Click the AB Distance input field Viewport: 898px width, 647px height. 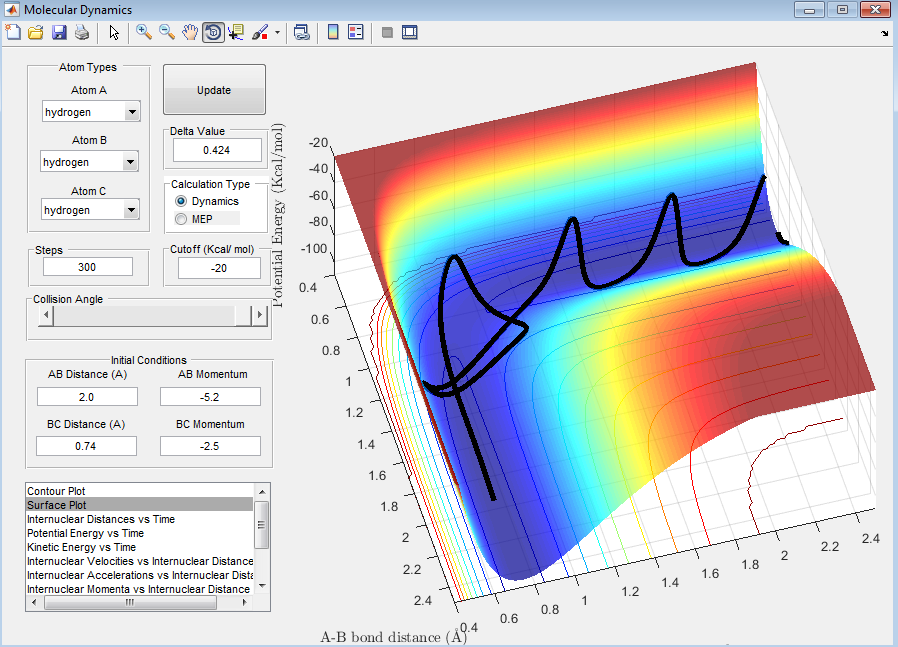tap(87, 397)
